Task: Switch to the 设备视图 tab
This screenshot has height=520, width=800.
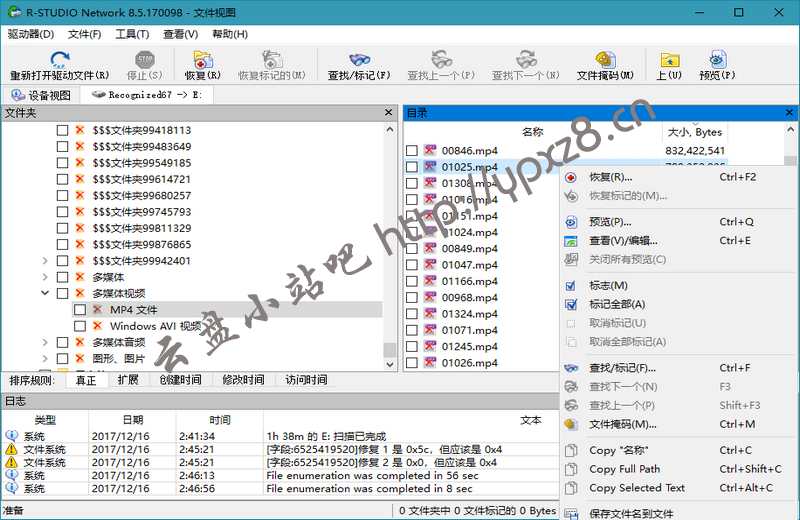Action: coord(41,95)
